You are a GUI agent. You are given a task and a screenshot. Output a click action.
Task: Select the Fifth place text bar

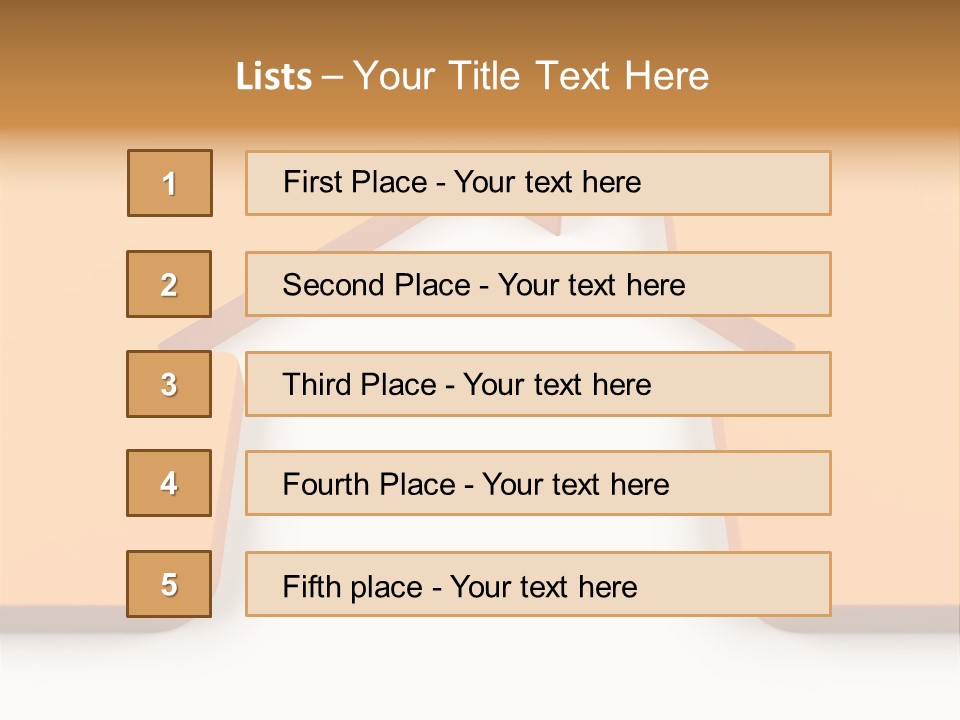(538, 584)
